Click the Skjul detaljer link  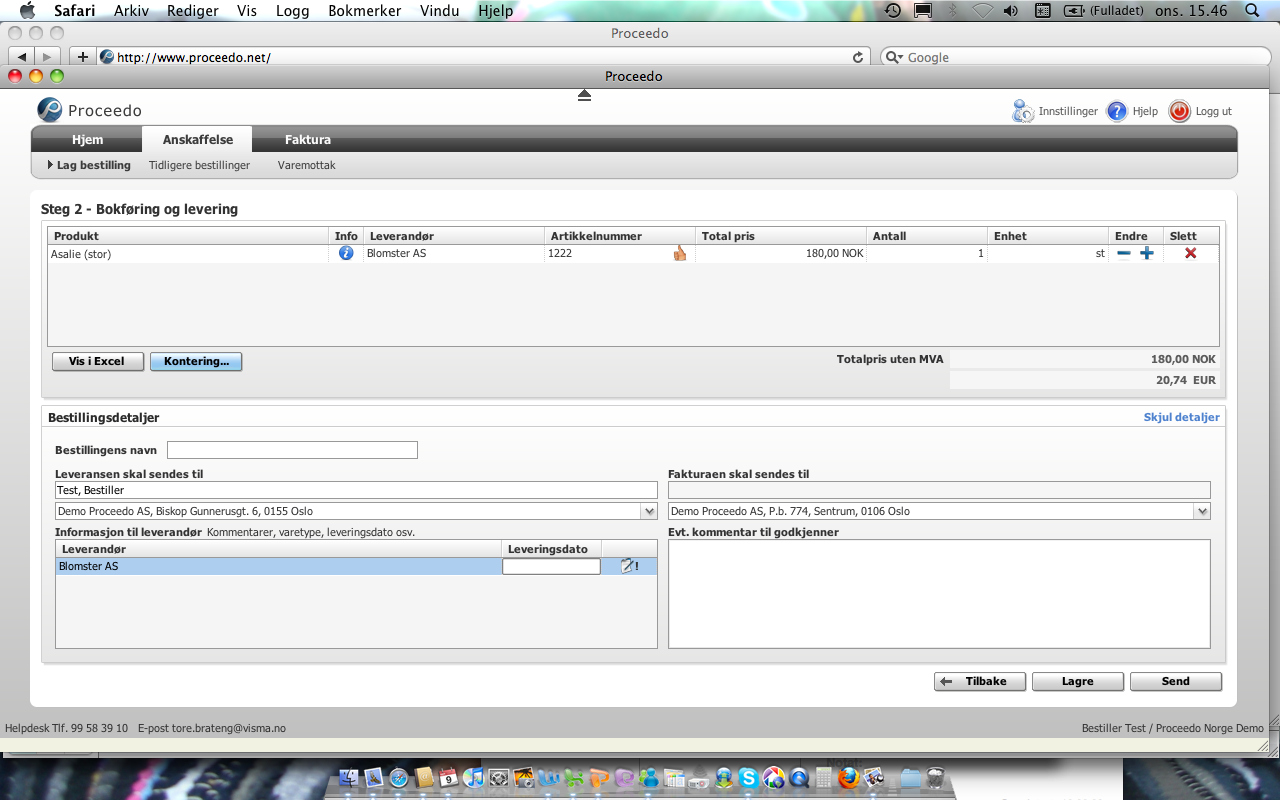tap(1181, 417)
